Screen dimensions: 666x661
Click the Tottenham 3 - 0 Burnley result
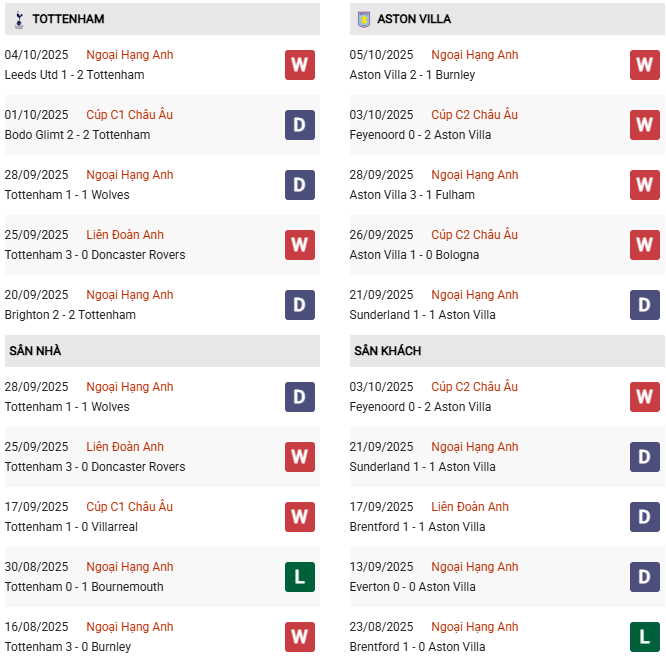[x=67, y=647]
